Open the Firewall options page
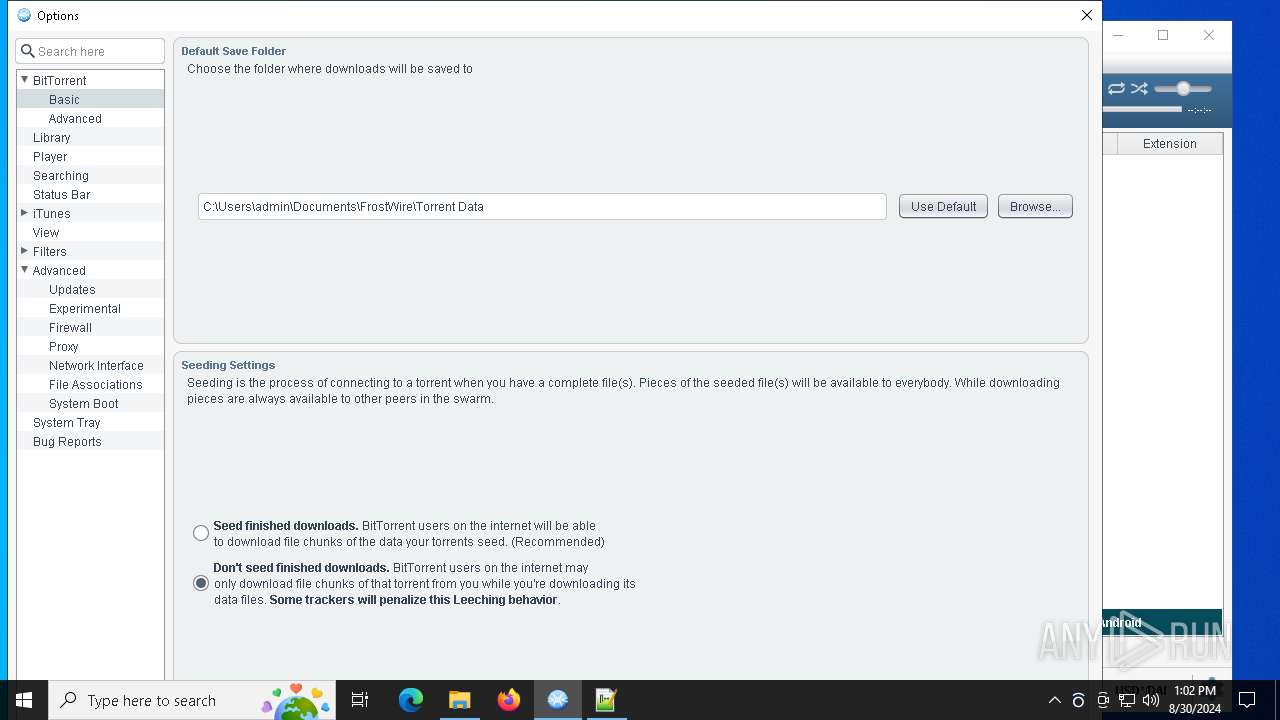 point(70,327)
